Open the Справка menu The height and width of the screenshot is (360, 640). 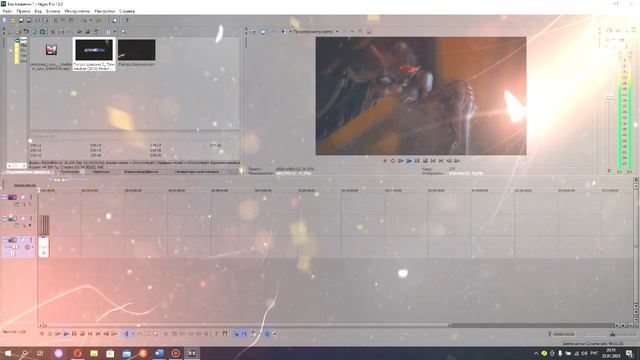coord(127,11)
